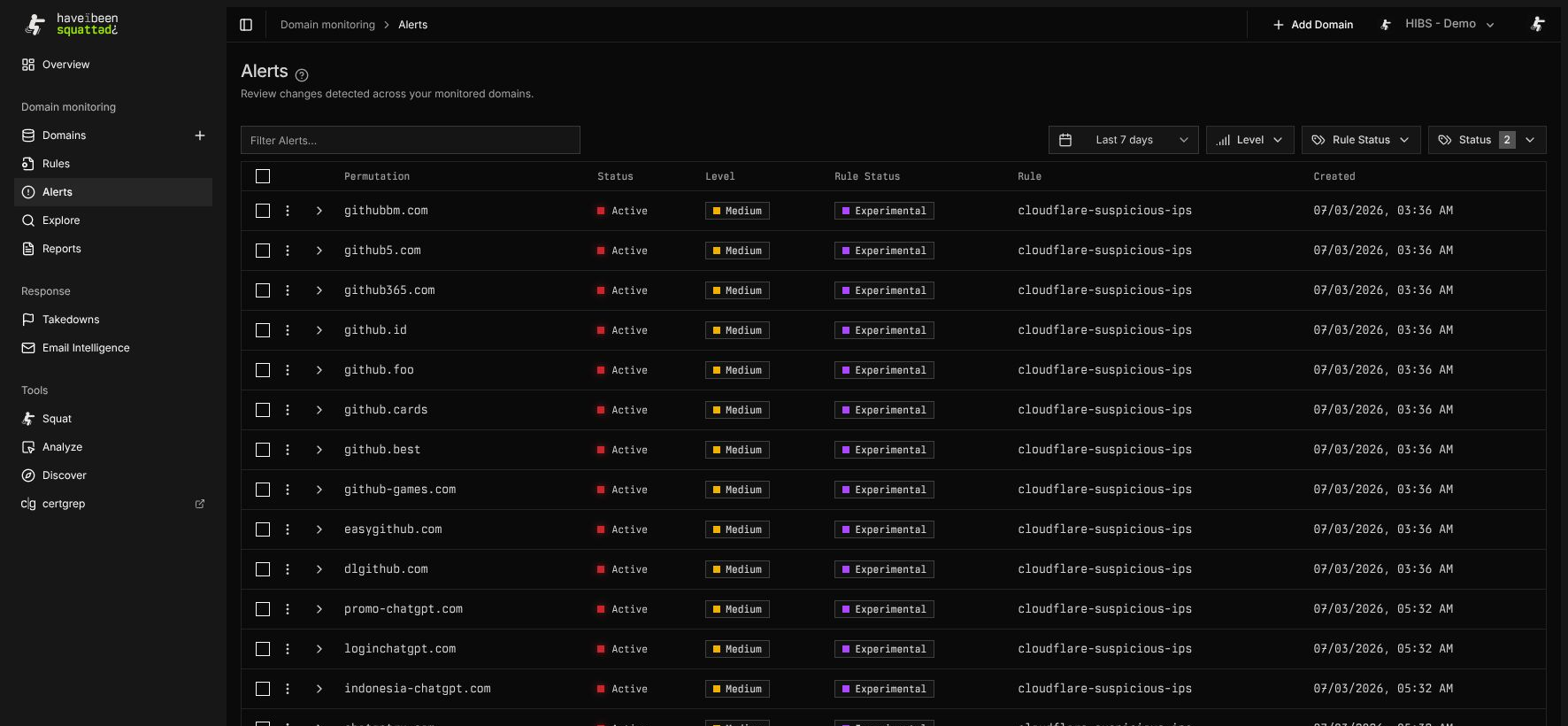This screenshot has width=1568, height=726.
Task: Check the promo-chatgpt.com row checkbox
Action: click(x=263, y=609)
